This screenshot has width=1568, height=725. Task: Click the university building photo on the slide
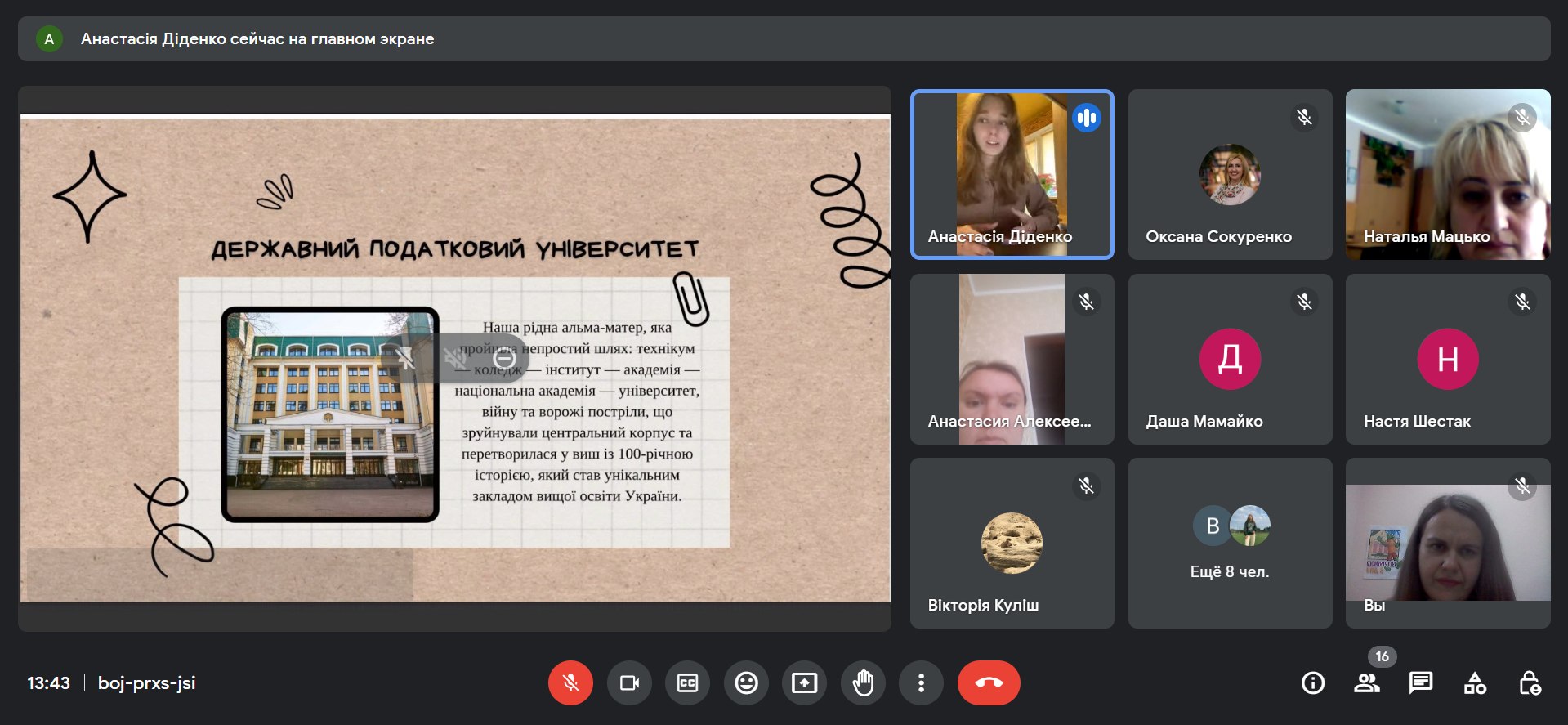tap(330, 414)
